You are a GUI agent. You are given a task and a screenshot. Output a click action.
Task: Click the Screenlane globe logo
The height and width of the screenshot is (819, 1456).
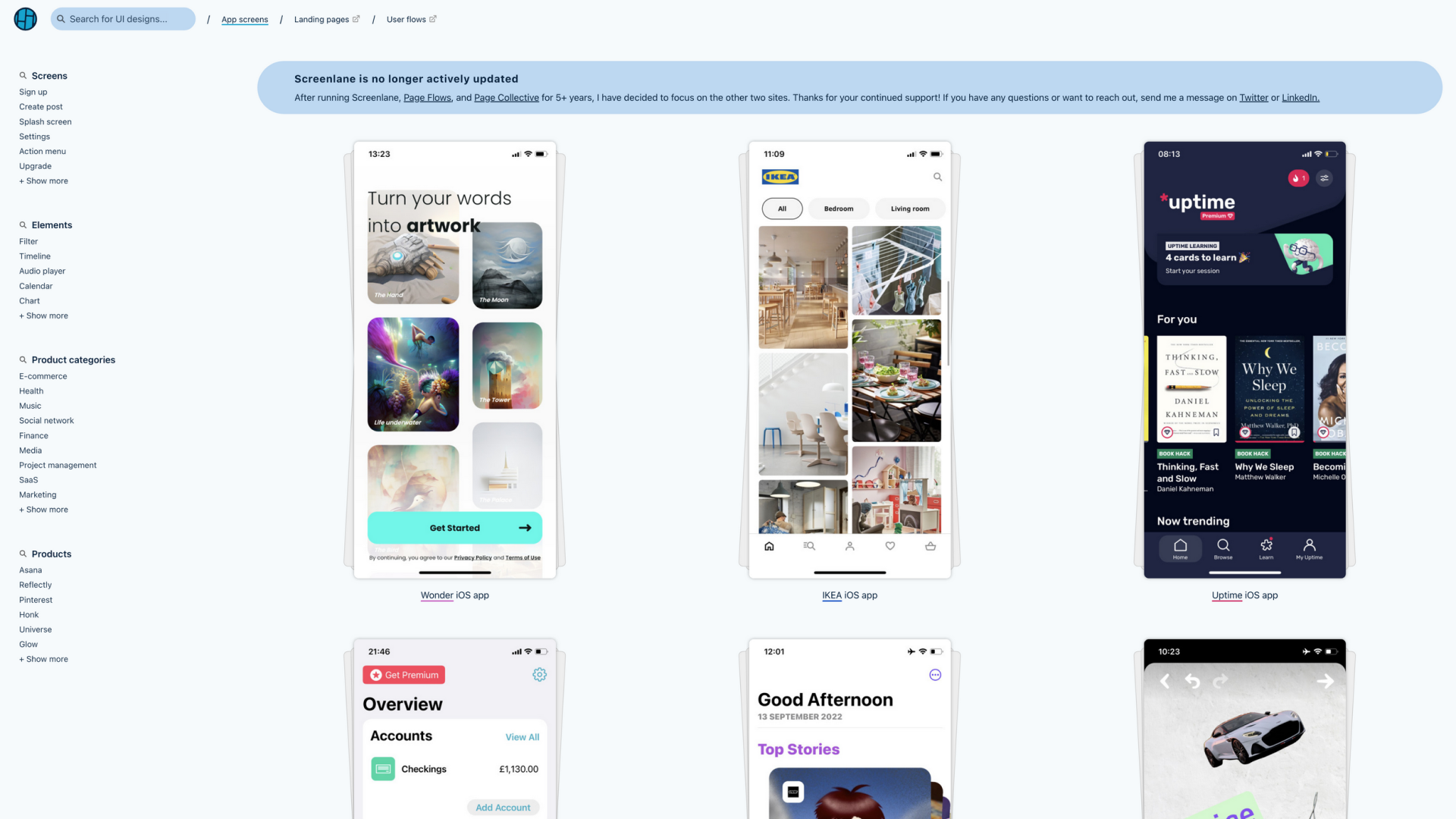coord(25,19)
